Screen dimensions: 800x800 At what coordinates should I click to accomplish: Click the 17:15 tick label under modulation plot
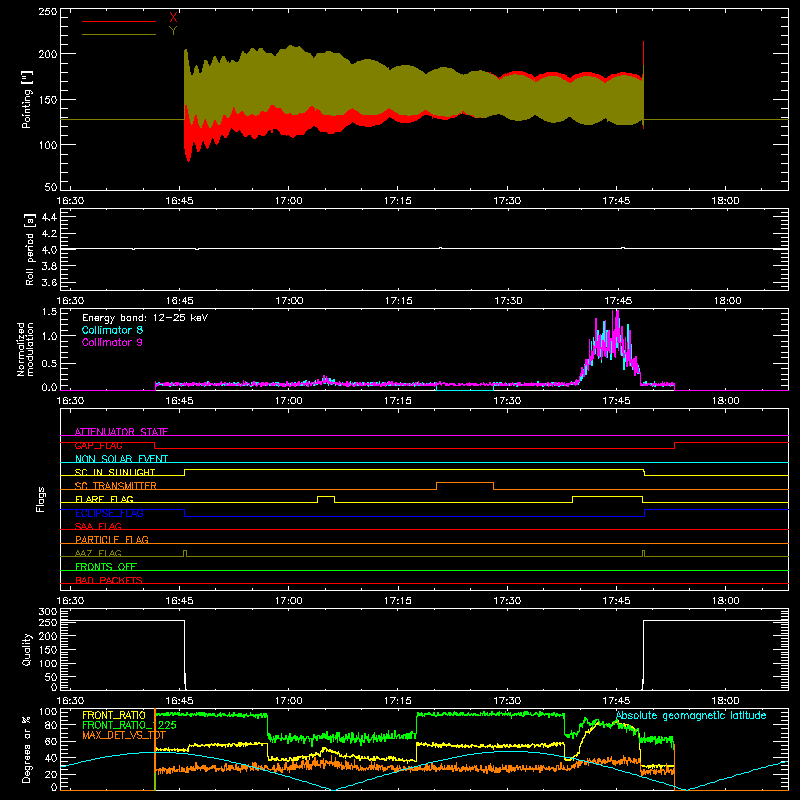398,401
